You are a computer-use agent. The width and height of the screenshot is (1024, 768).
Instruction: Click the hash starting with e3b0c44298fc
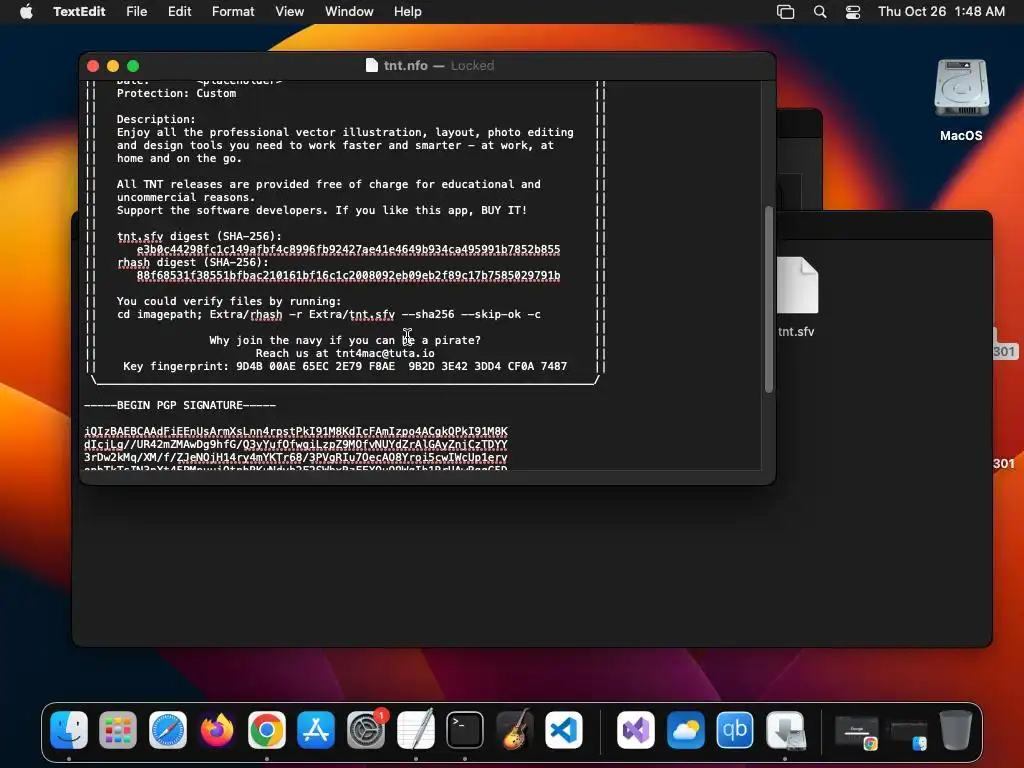[348, 249]
